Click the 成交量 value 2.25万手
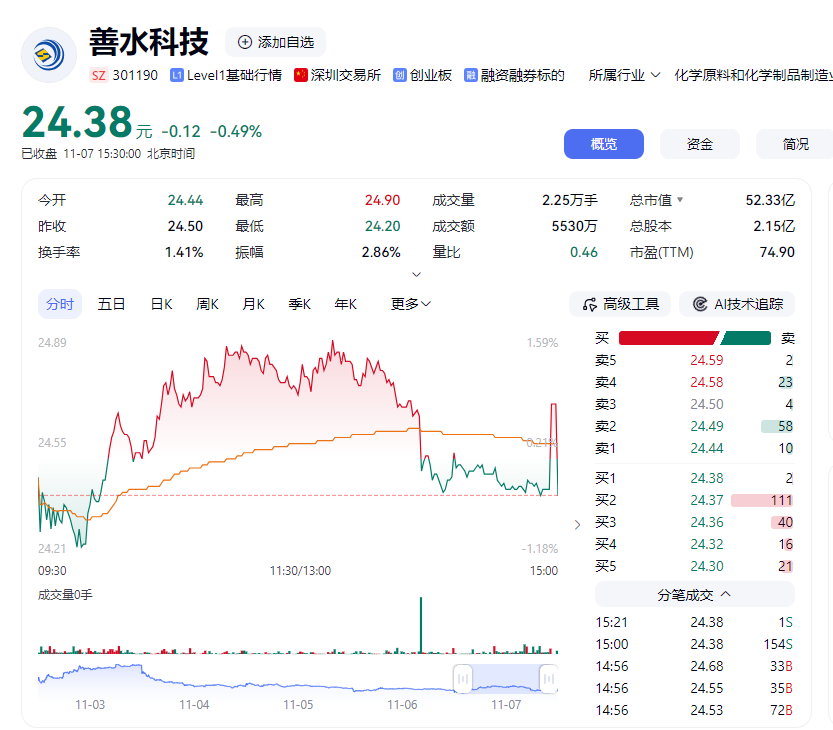 coord(570,200)
